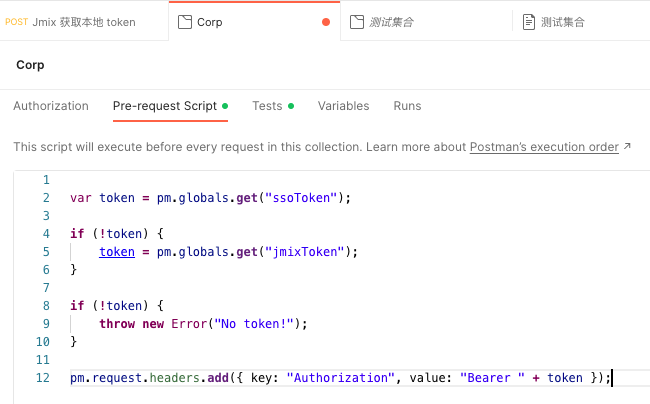Click the var keyword on line 2

(x=80, y=198)
